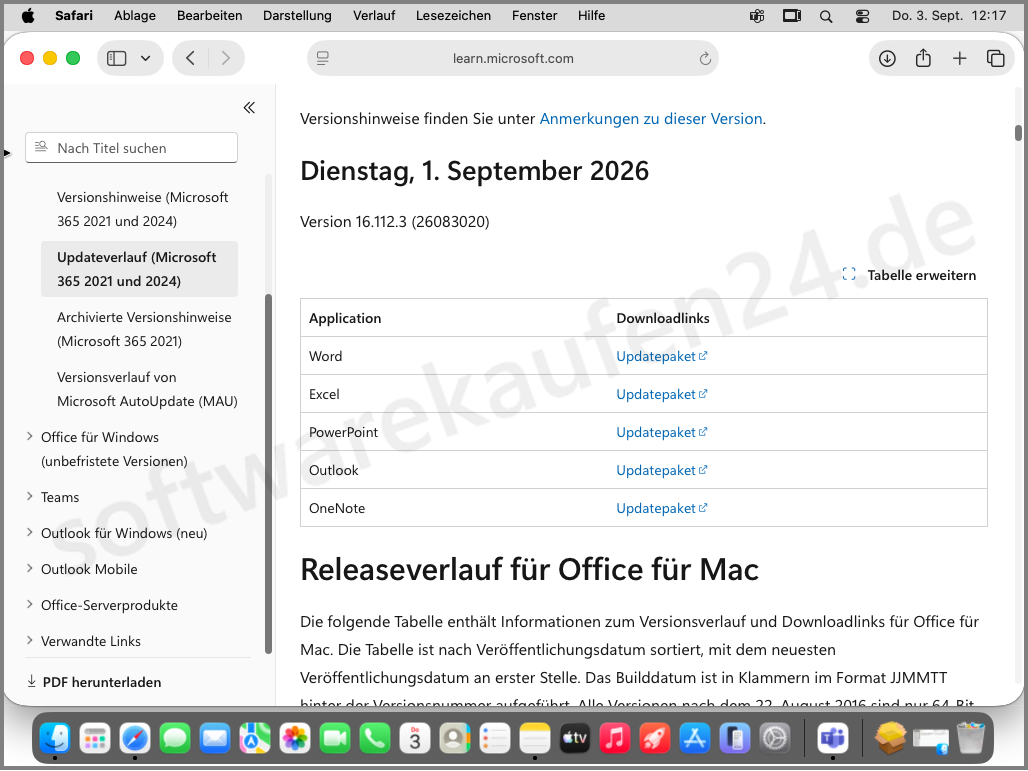Open Messages from the Dock
This screenshot has height=771, width=1028.
tap(175, 739)
